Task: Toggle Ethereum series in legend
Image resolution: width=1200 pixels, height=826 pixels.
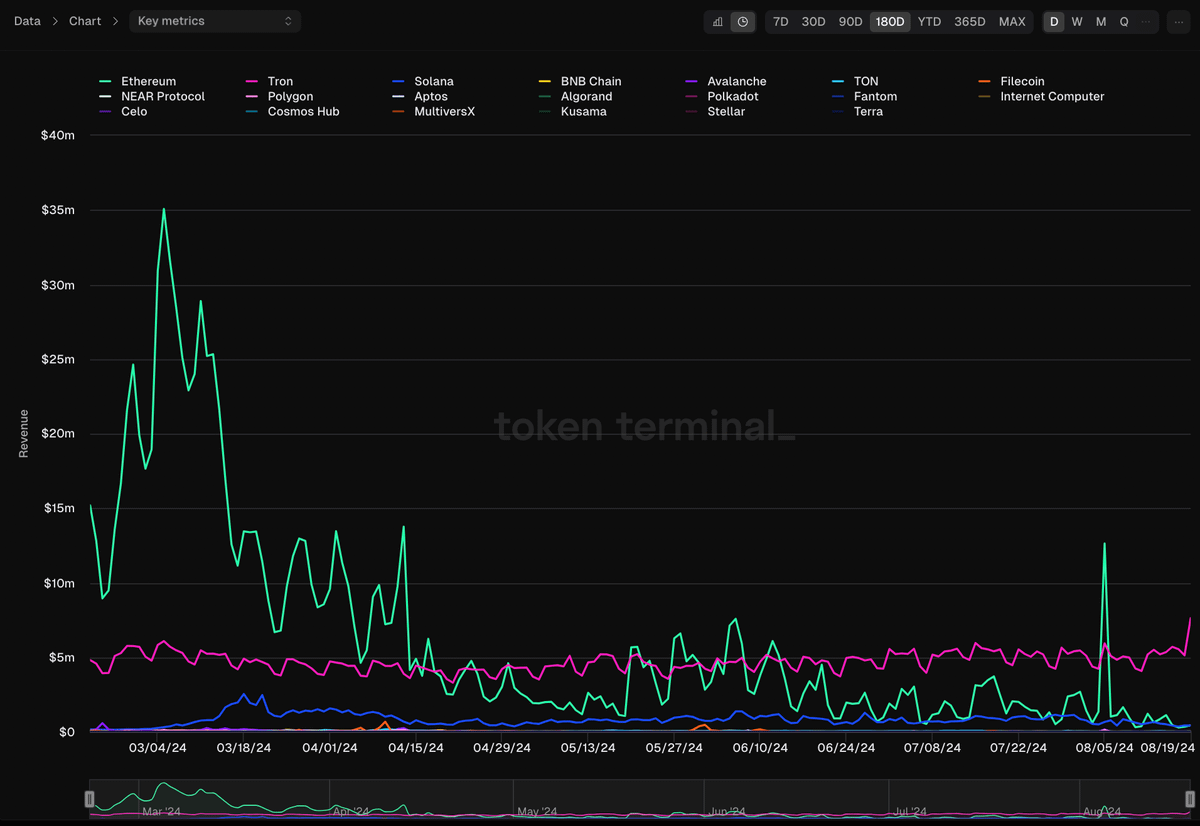Action: tap(138, 81)
